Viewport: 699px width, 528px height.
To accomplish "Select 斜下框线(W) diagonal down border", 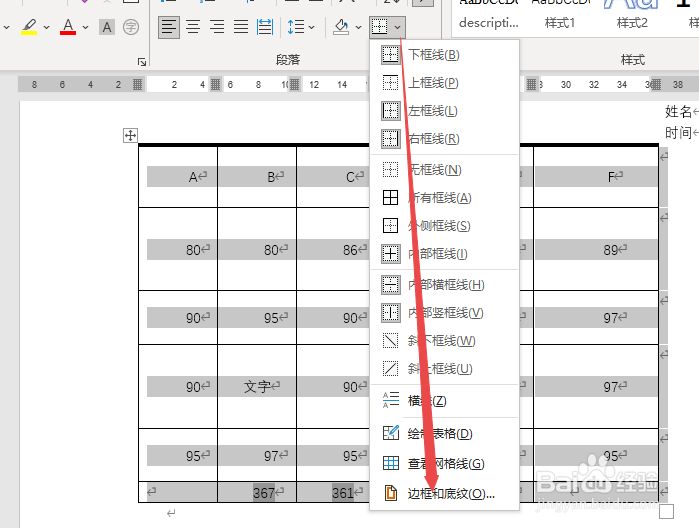I will (x=445, y=341).
